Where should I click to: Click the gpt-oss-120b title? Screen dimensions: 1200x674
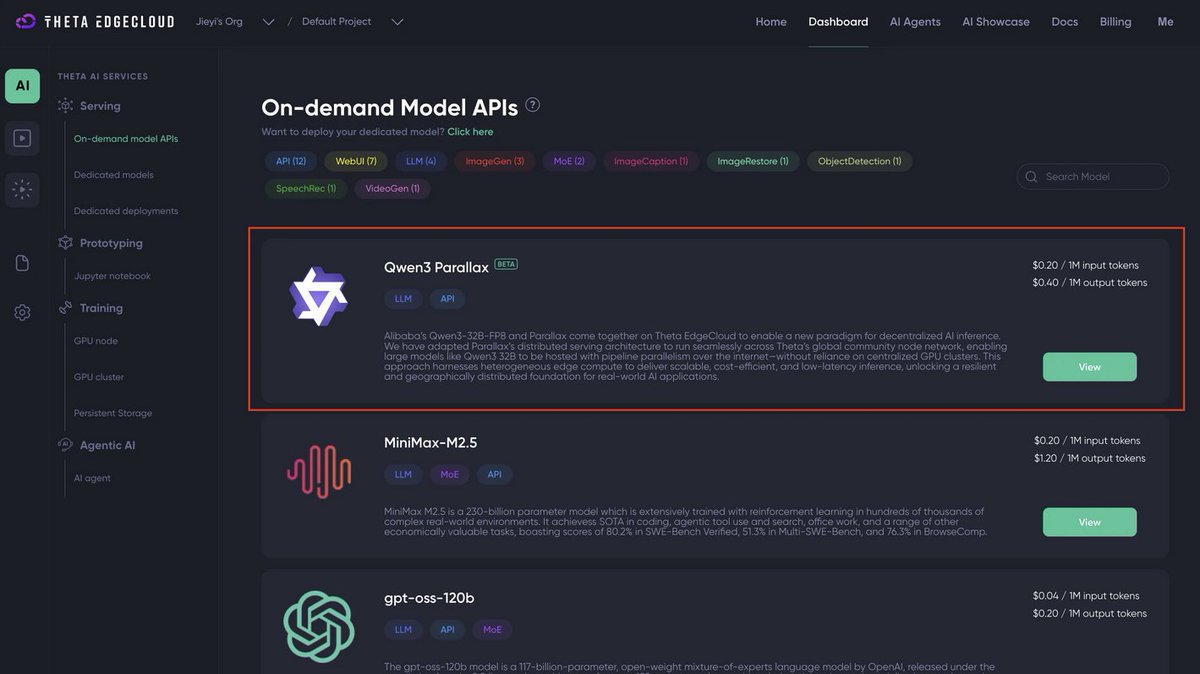[x=429, y=598]
